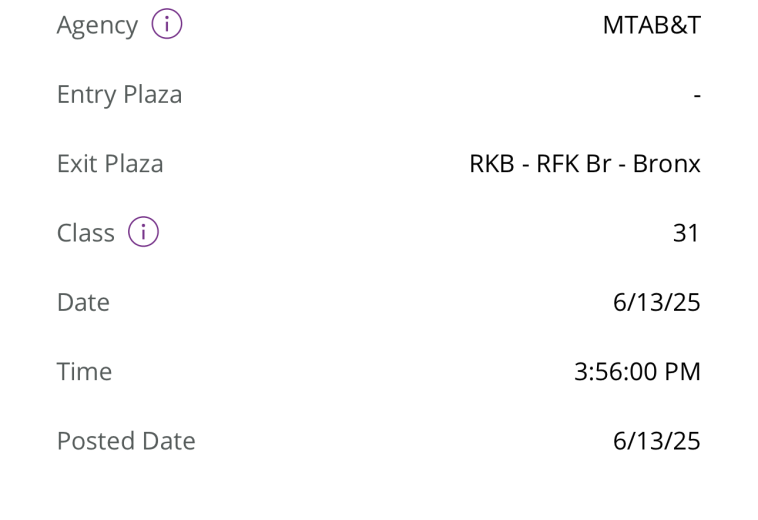Click the Posted Date value 6/13/25
Screen dimensions: 758x520
tap(656, 441)
